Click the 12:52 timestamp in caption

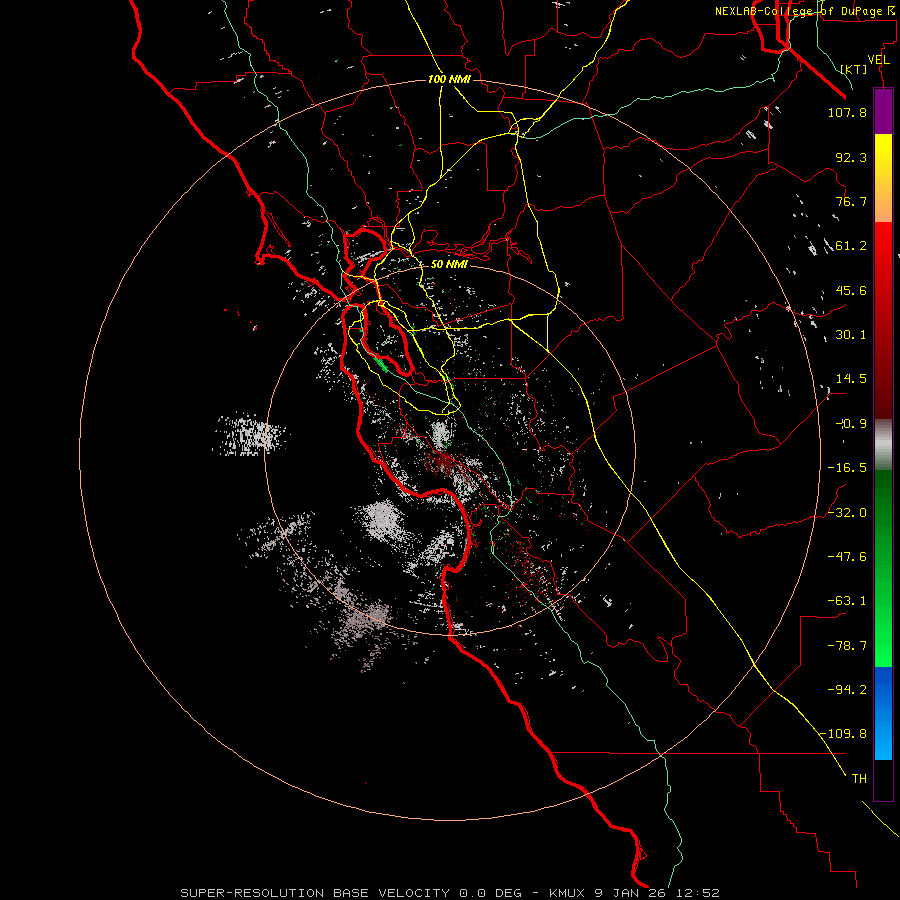(x=697, y=893)
